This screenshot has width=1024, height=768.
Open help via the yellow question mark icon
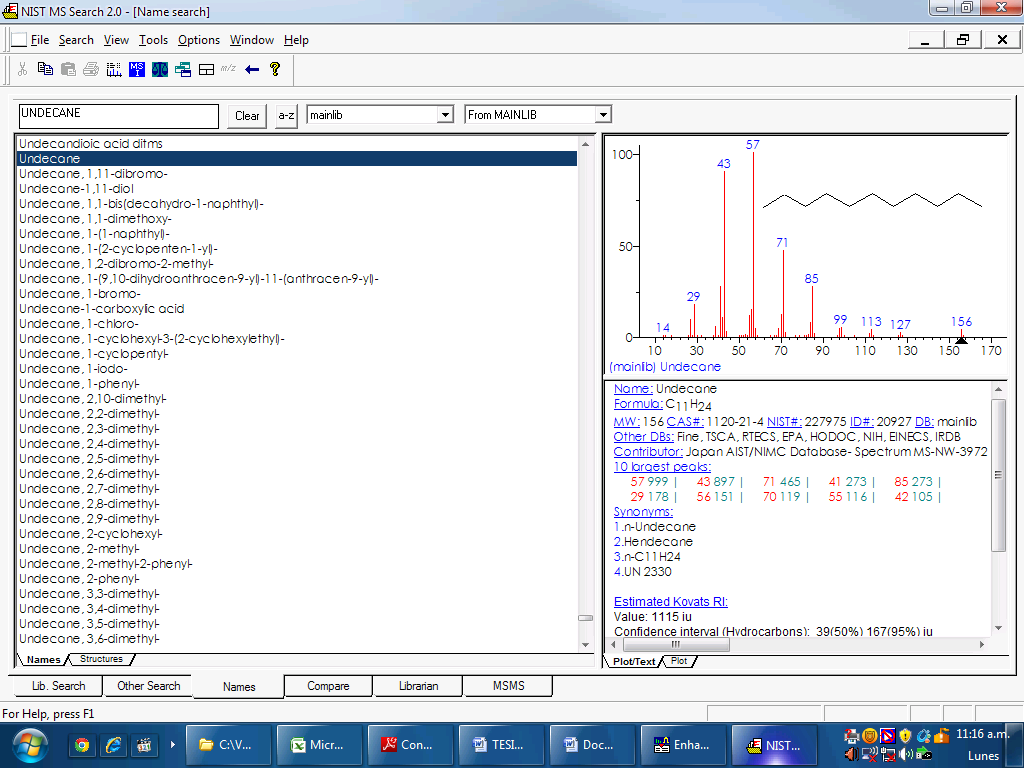point(275,69)
